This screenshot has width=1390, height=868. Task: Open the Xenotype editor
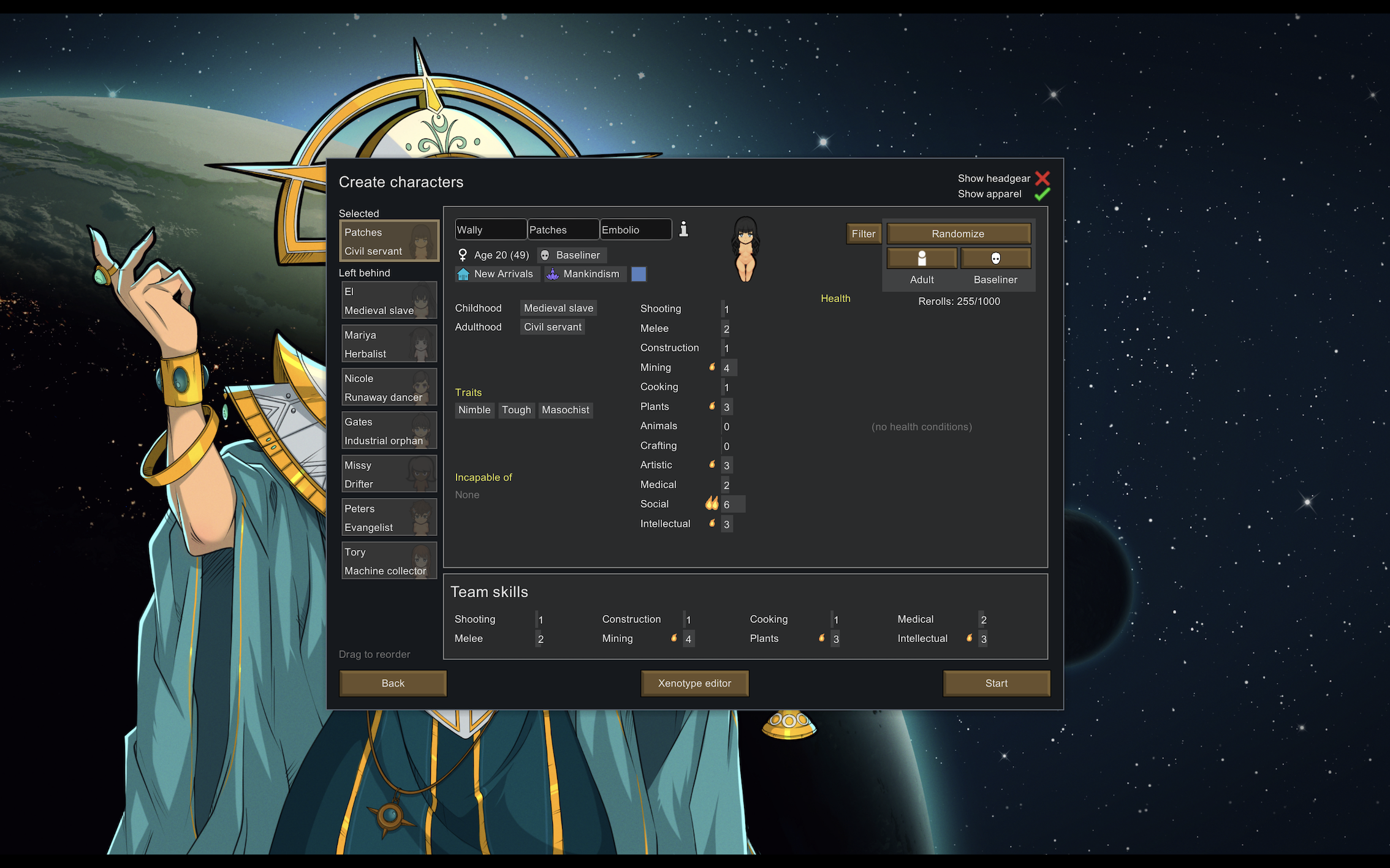(694, 683)
